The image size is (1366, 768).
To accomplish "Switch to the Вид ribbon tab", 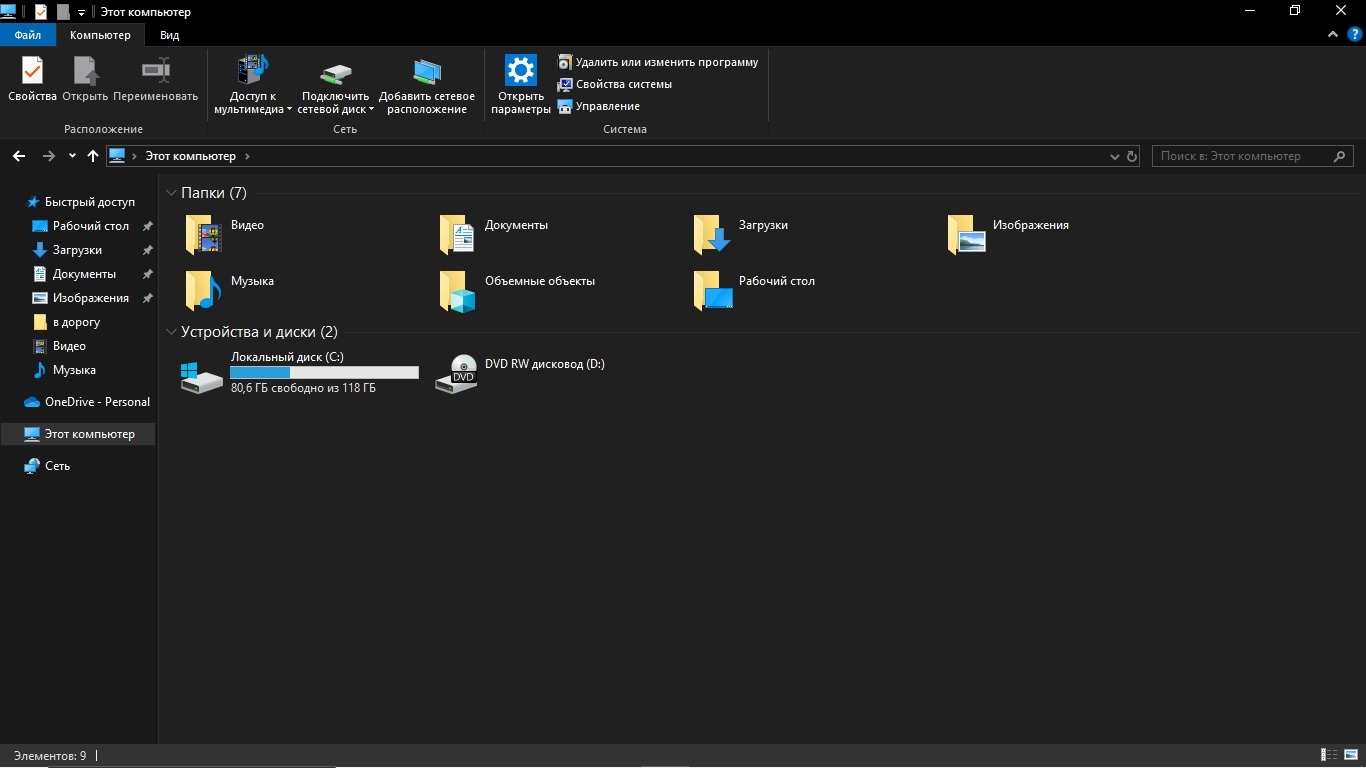I will coord(170,35).
